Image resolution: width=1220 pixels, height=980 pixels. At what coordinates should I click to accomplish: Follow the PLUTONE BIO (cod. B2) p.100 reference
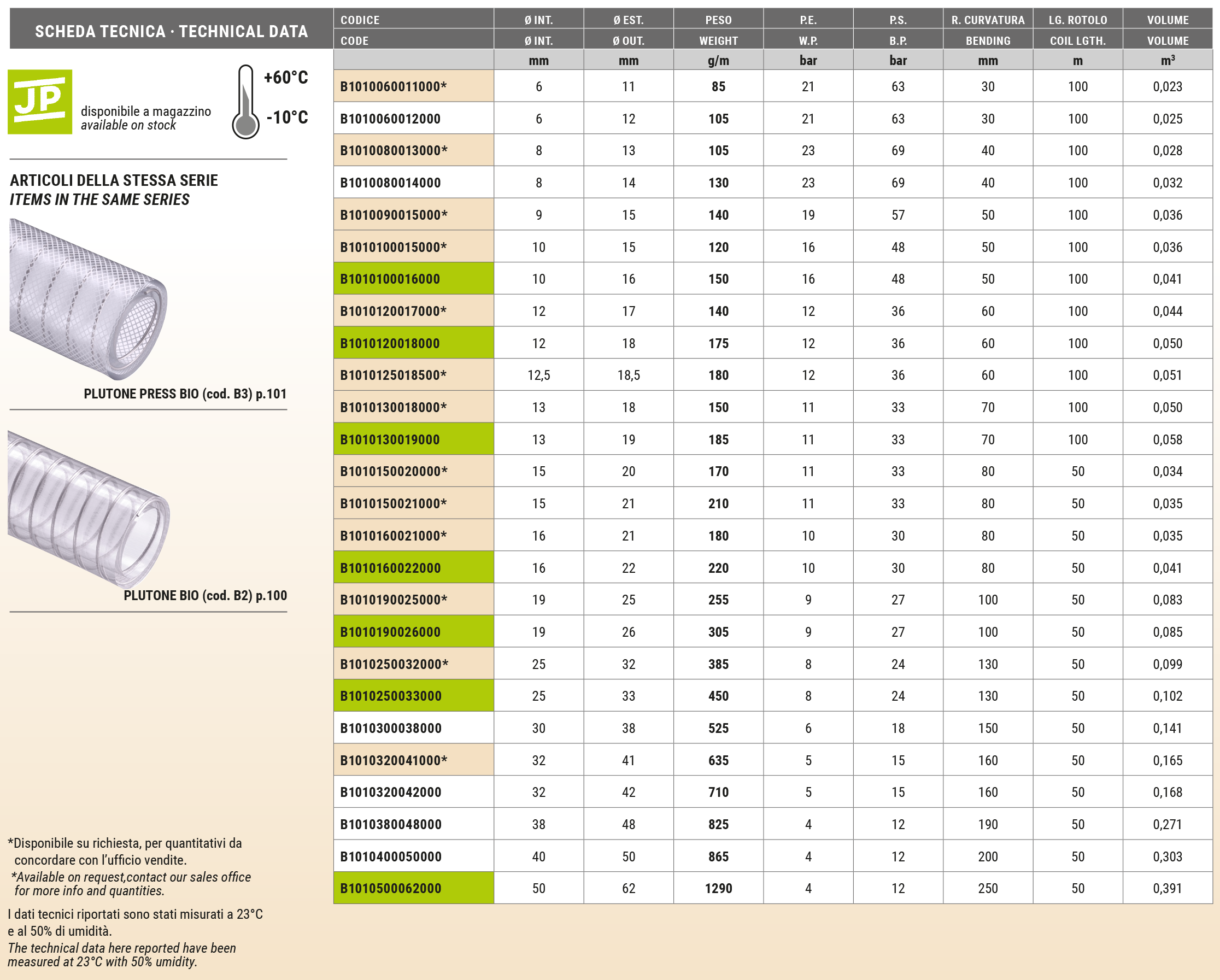pos(205,595)
